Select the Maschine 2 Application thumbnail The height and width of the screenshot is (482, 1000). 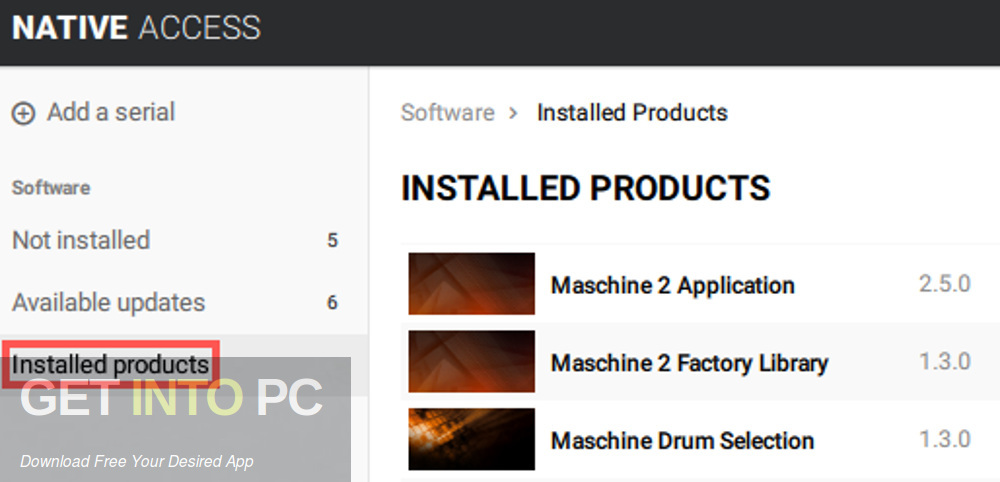[471, 284]
